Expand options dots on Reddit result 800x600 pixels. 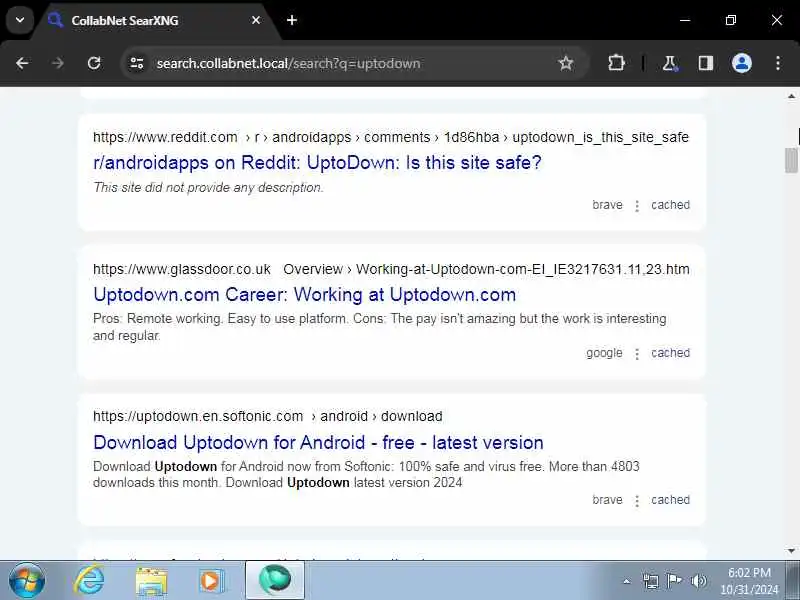[637, 206]
